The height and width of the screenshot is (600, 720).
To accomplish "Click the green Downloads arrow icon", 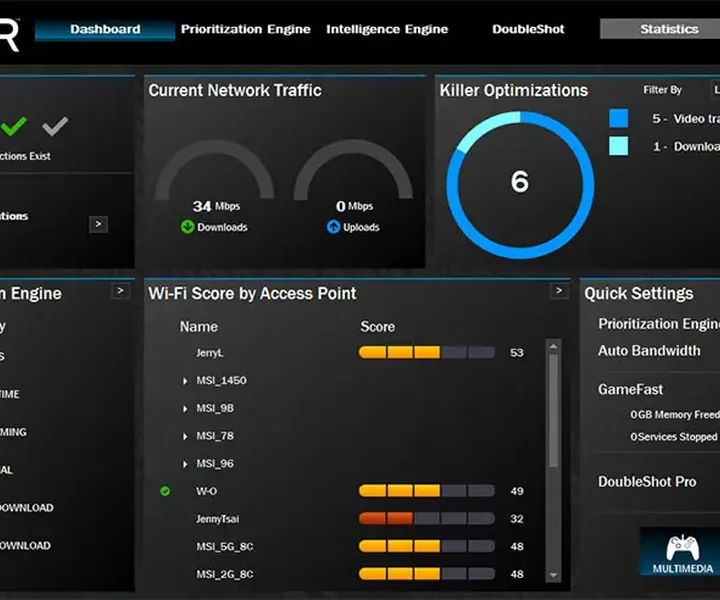I will 187,227.
